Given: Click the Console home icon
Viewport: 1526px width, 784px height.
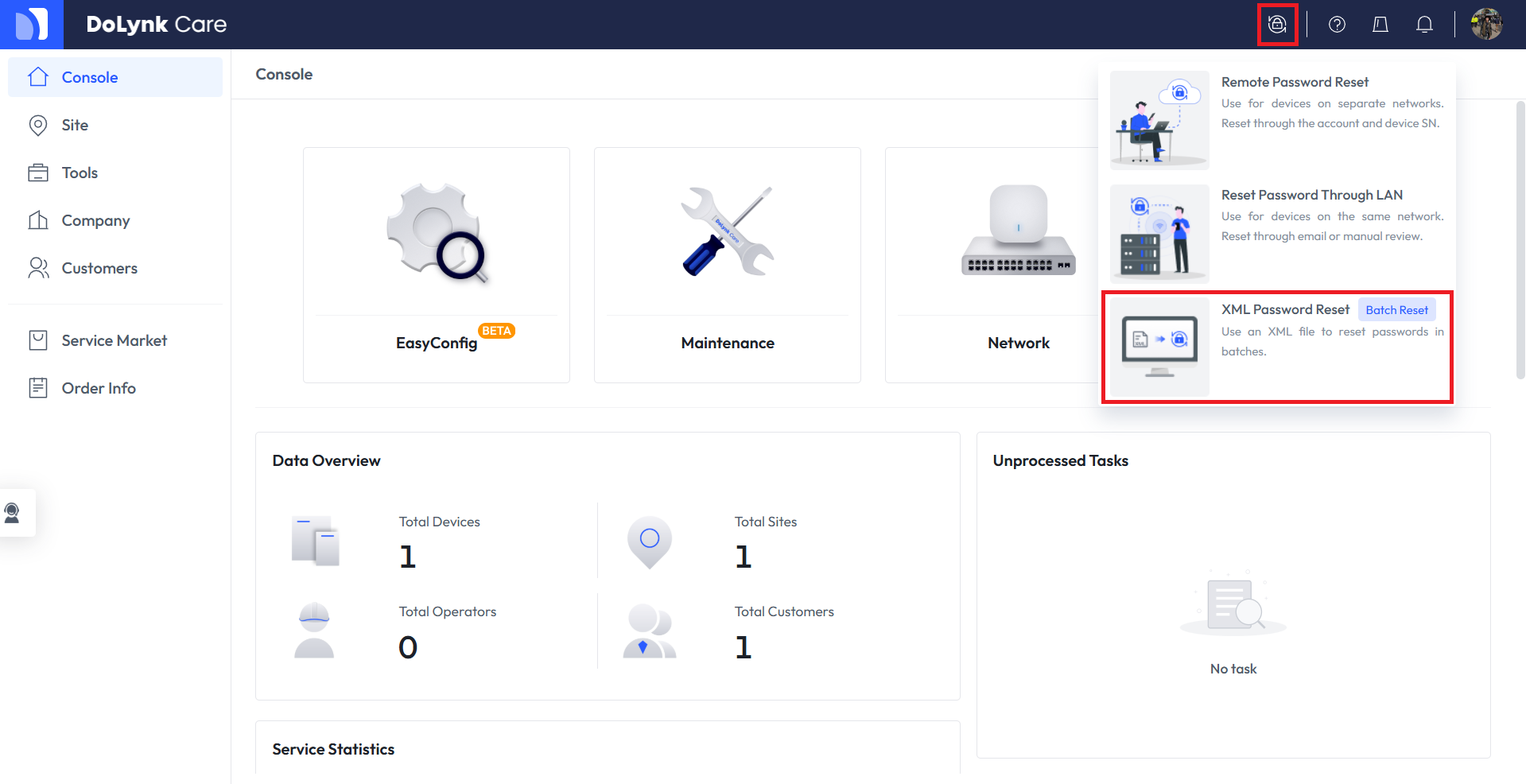Looking at the screenshot, I should 38,77.
